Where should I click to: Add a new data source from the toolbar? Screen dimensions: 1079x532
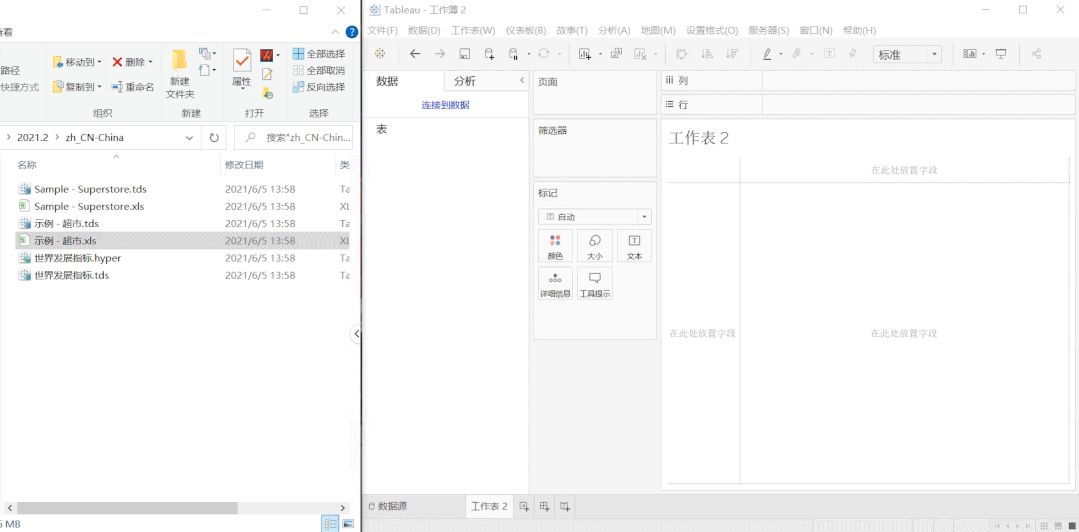489,54
